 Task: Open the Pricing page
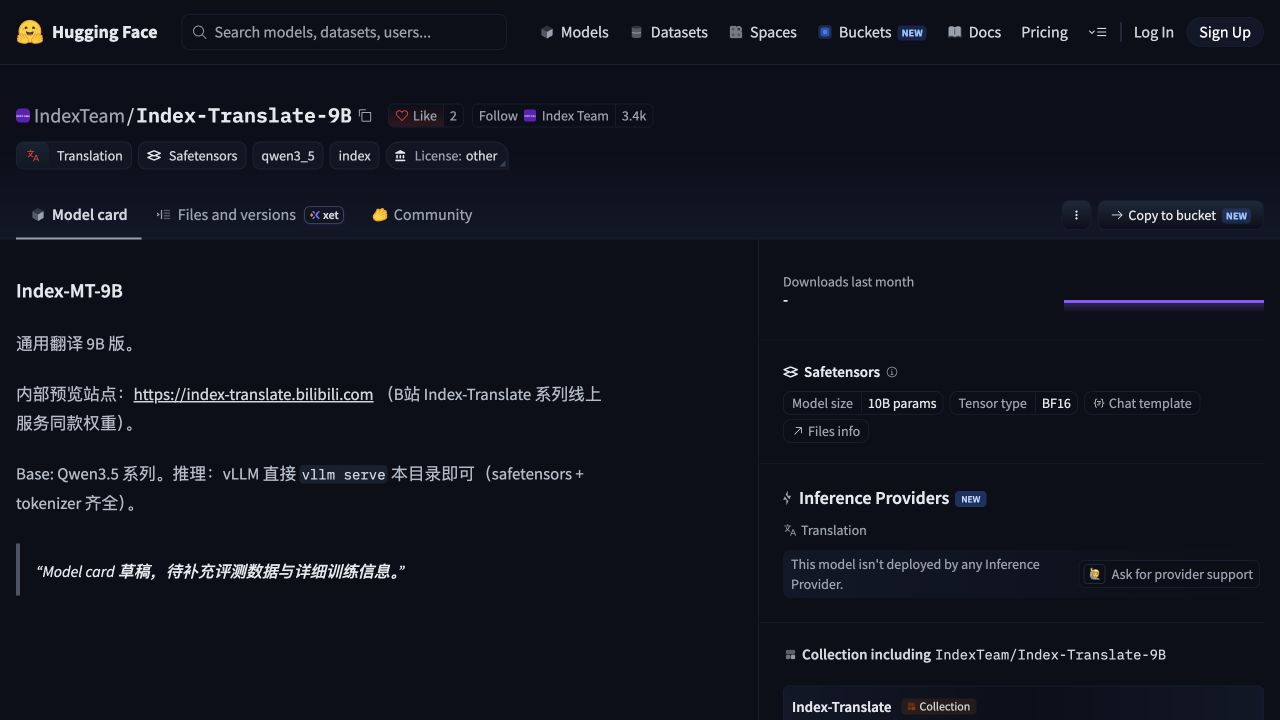click(1044, 32)
